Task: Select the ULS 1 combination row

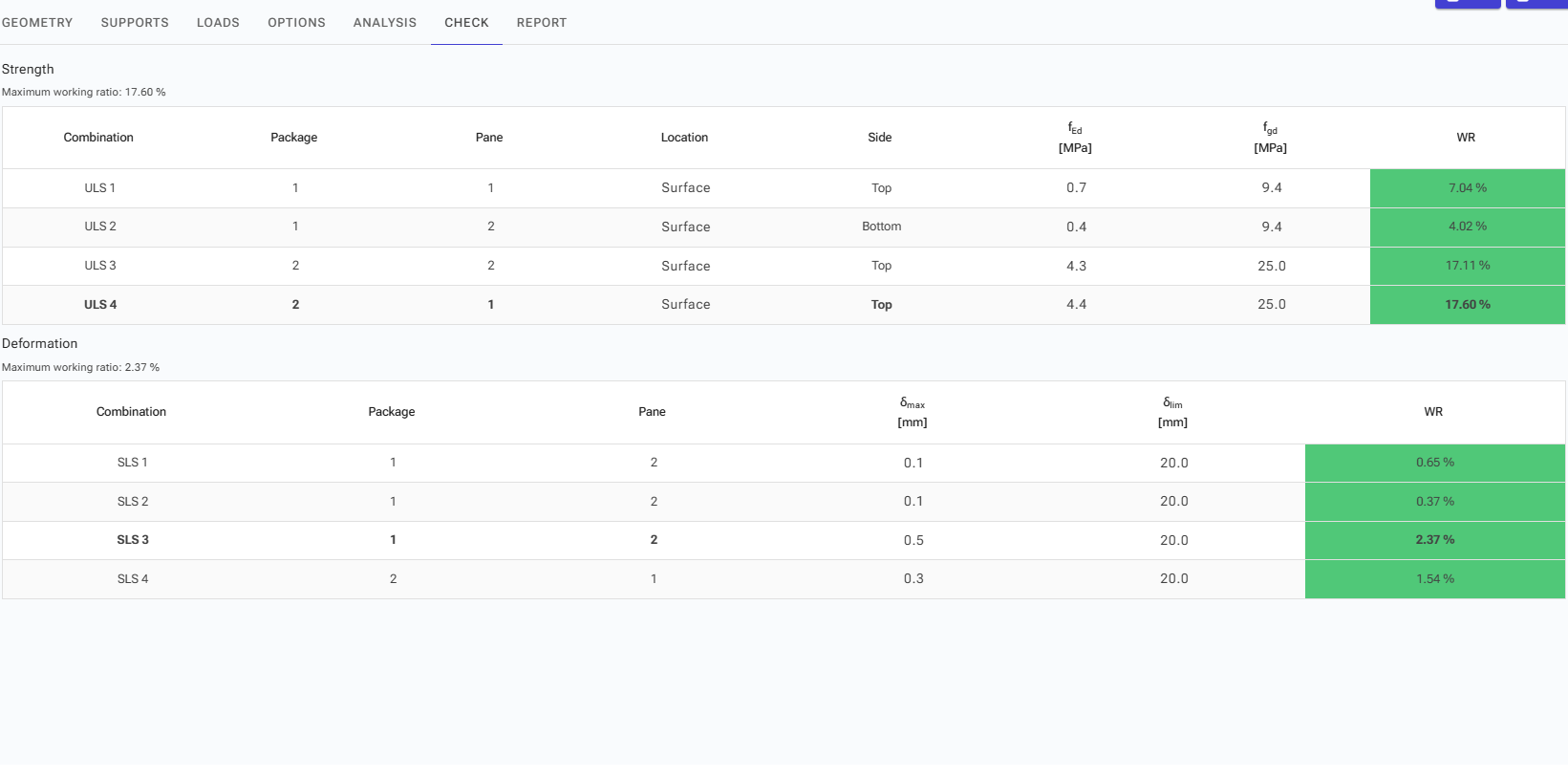Action: [x=99, y=188]
